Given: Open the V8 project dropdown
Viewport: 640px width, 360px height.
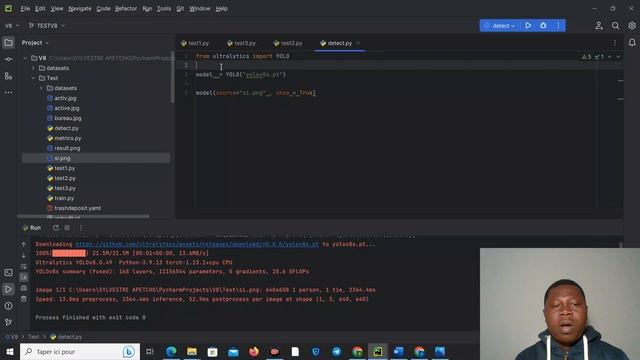Looking at the screenshot, I should point(12,26).
